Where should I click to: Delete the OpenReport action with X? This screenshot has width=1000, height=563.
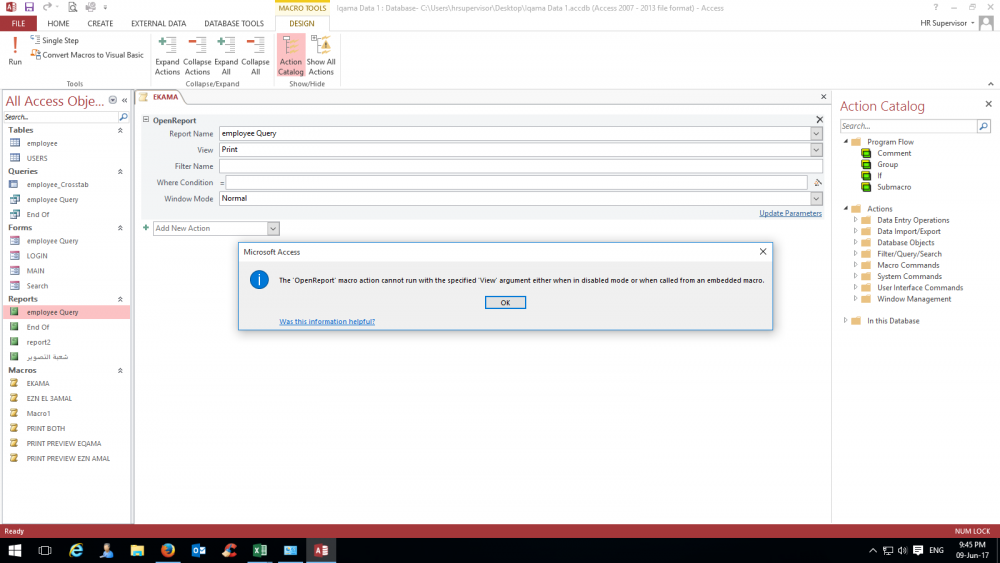point(820,119)
